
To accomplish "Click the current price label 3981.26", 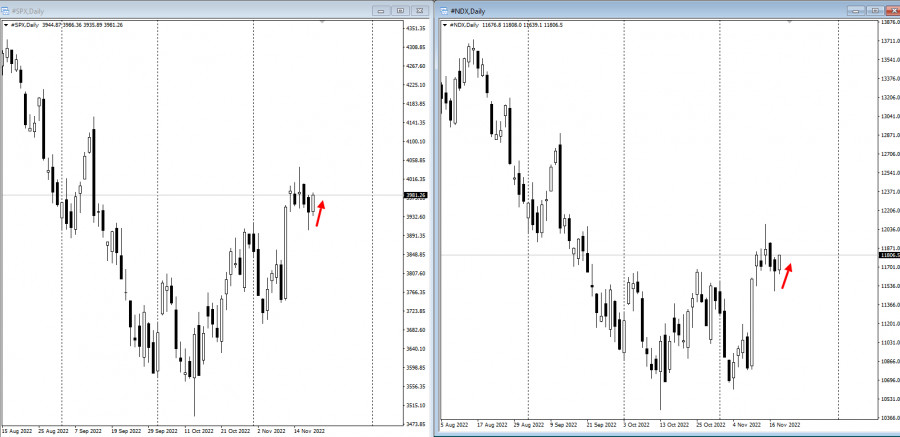I will pos(416,195).
